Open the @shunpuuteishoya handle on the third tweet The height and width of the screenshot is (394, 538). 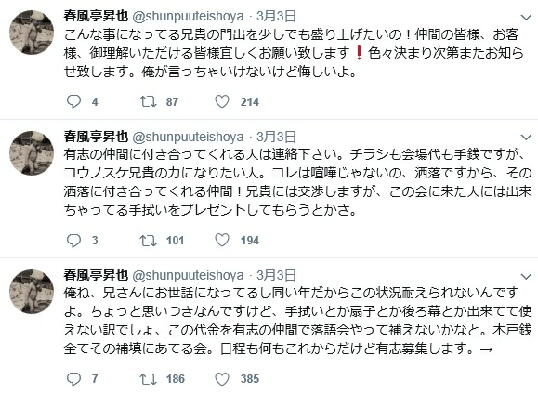(x=188, y=275)
